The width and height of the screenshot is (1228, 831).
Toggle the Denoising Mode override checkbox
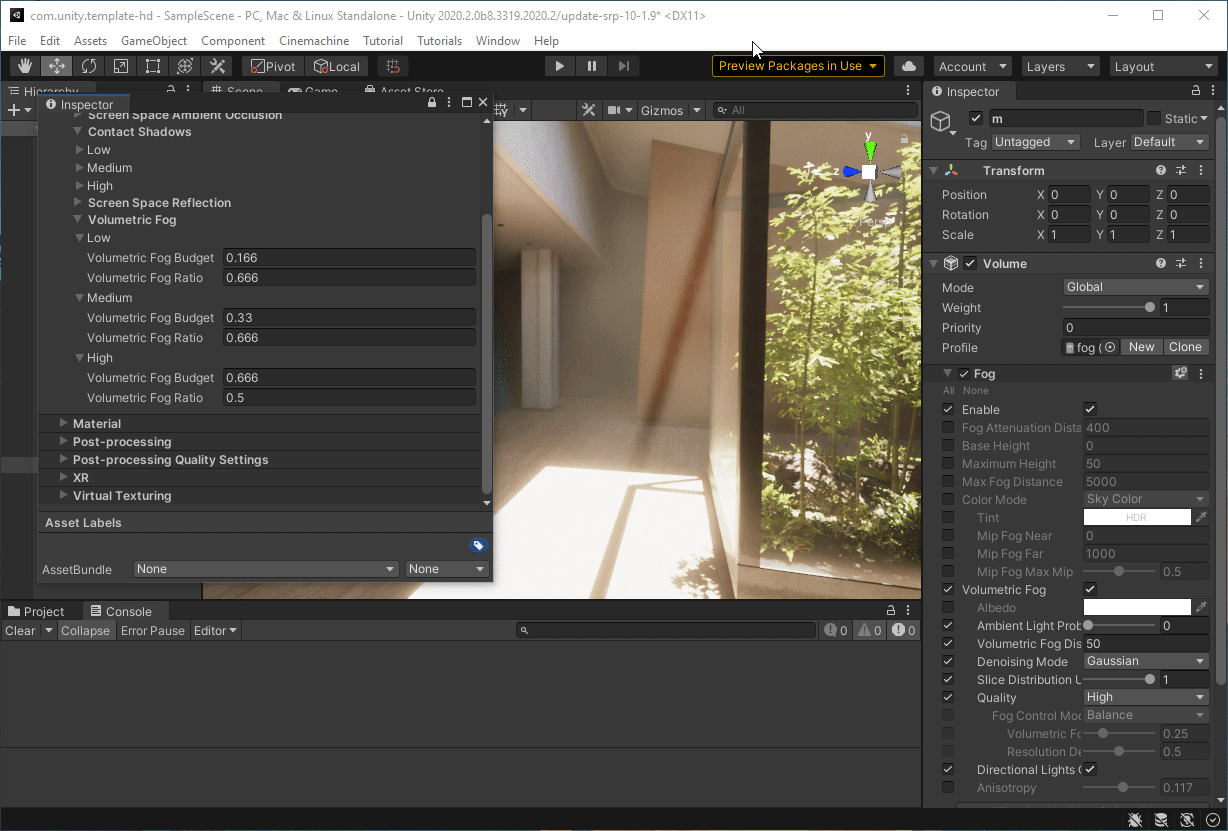tap(948, 662)
